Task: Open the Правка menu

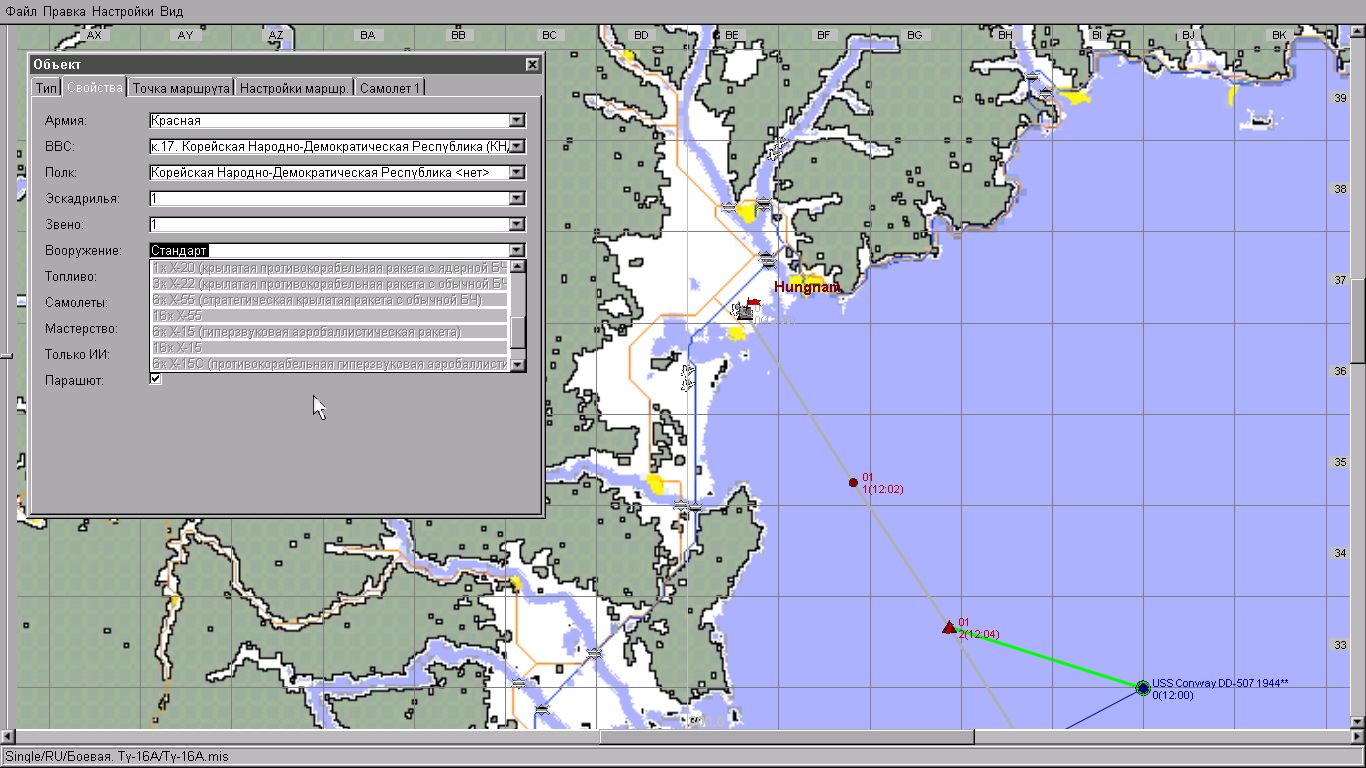Action: tap(65, 11)
